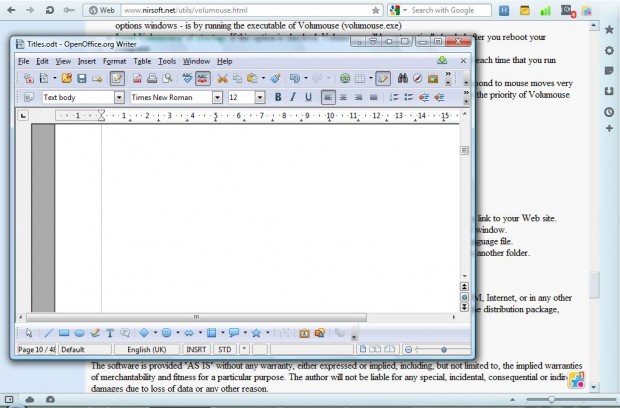
Task: Open the Table menu
Action: 142,61
